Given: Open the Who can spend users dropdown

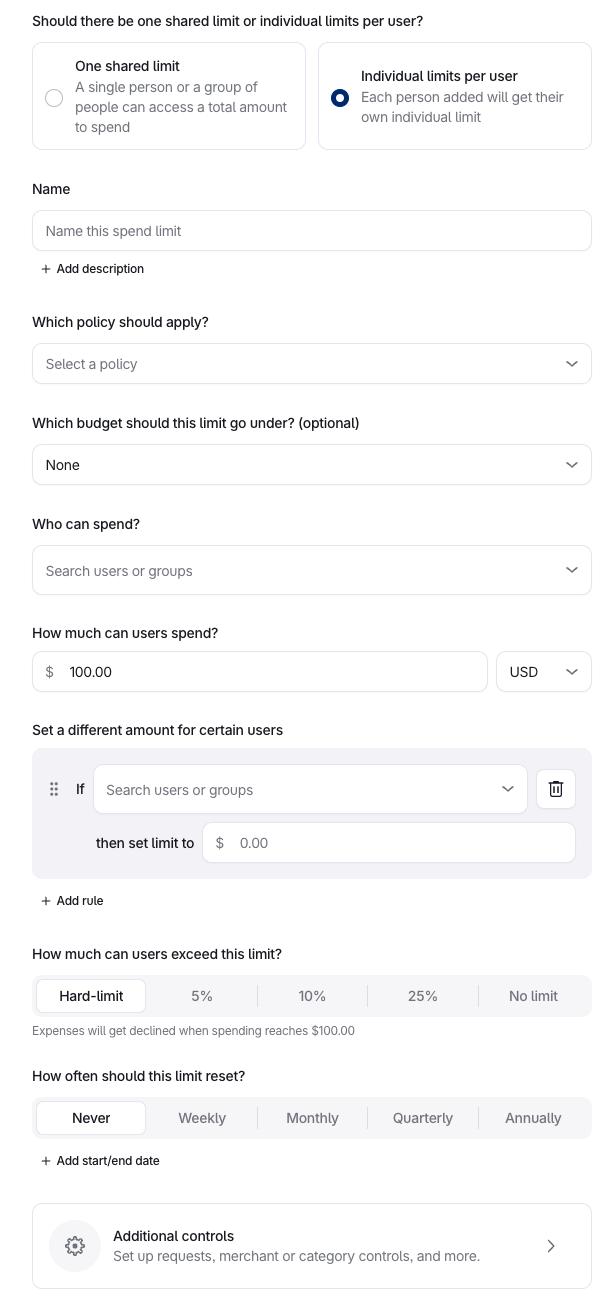Looking at the screenshot, I should tap(311, 570).
